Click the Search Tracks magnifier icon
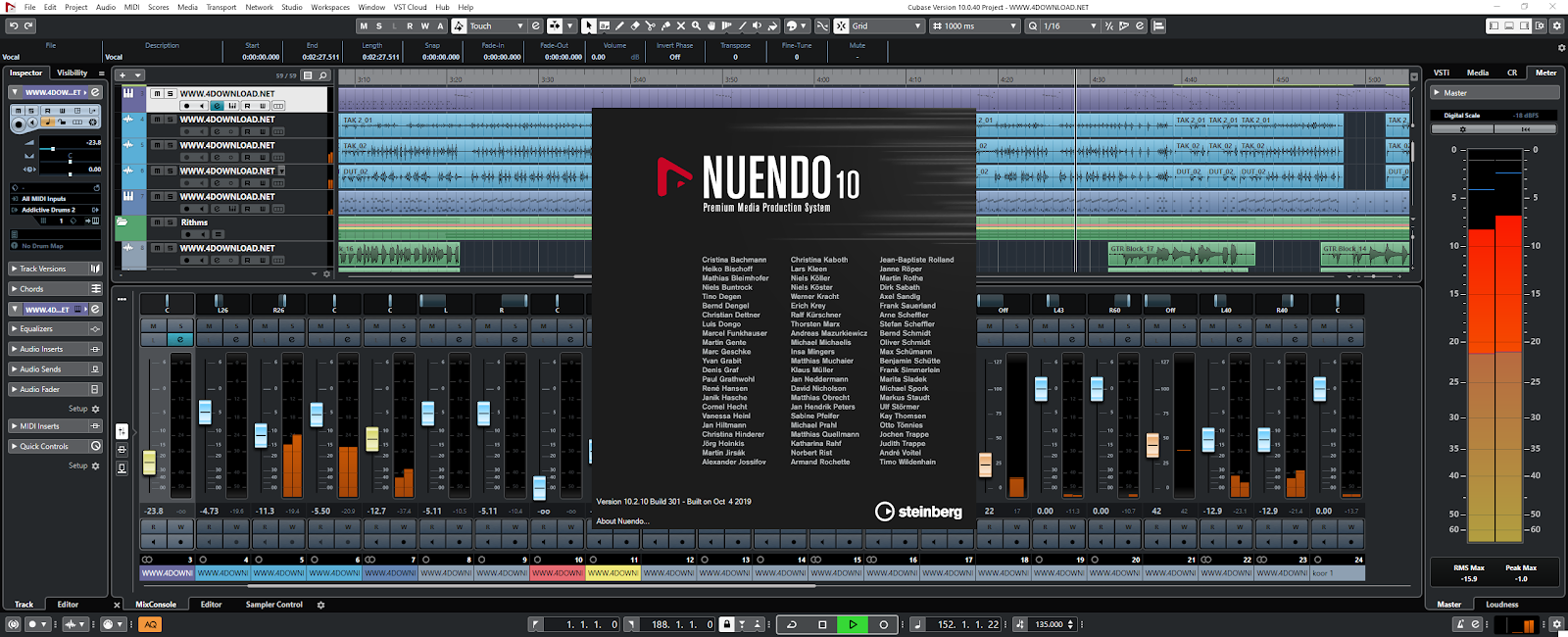 [322, 75]
